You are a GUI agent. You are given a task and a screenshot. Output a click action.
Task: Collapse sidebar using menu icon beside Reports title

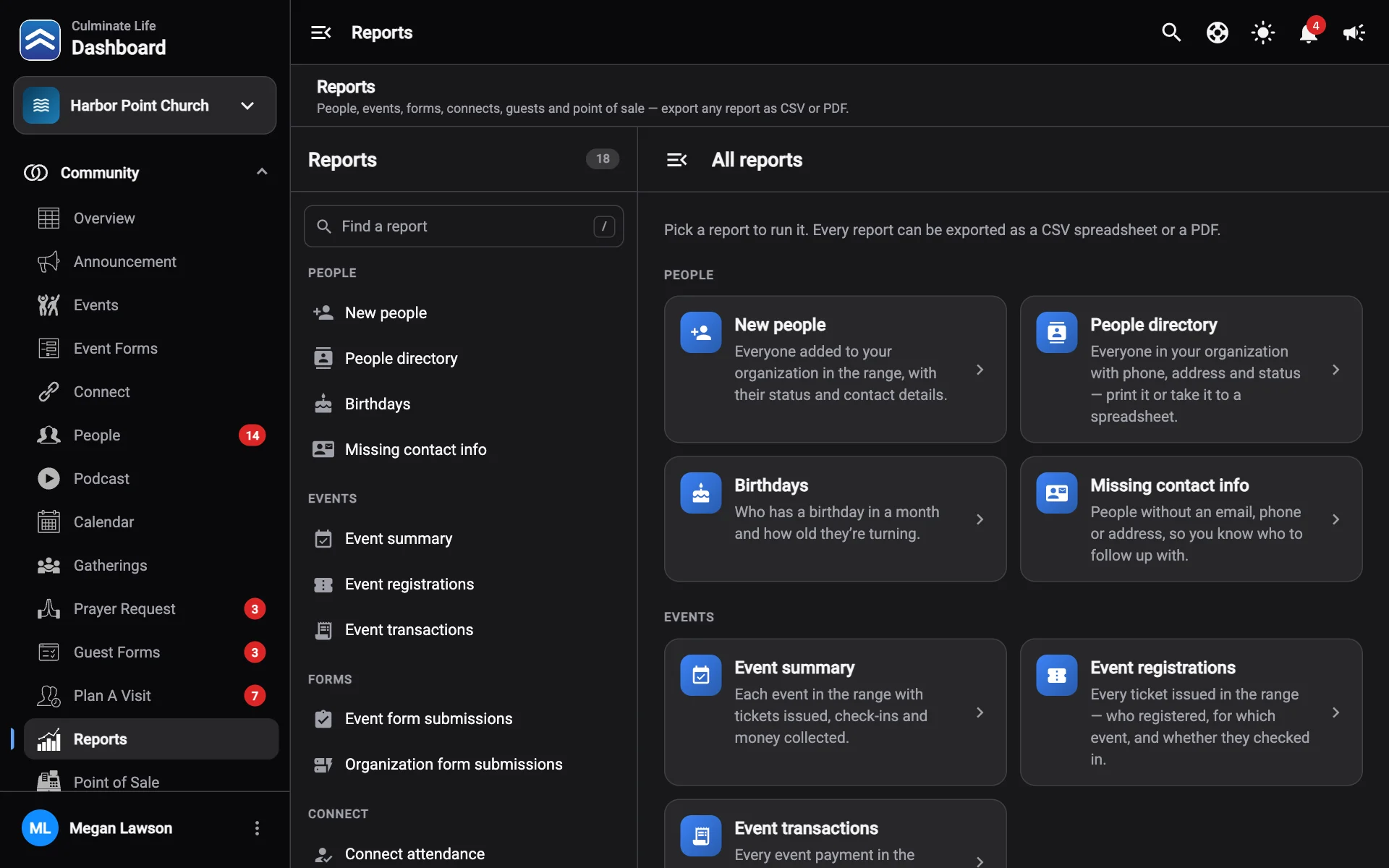tap(320, 33)
